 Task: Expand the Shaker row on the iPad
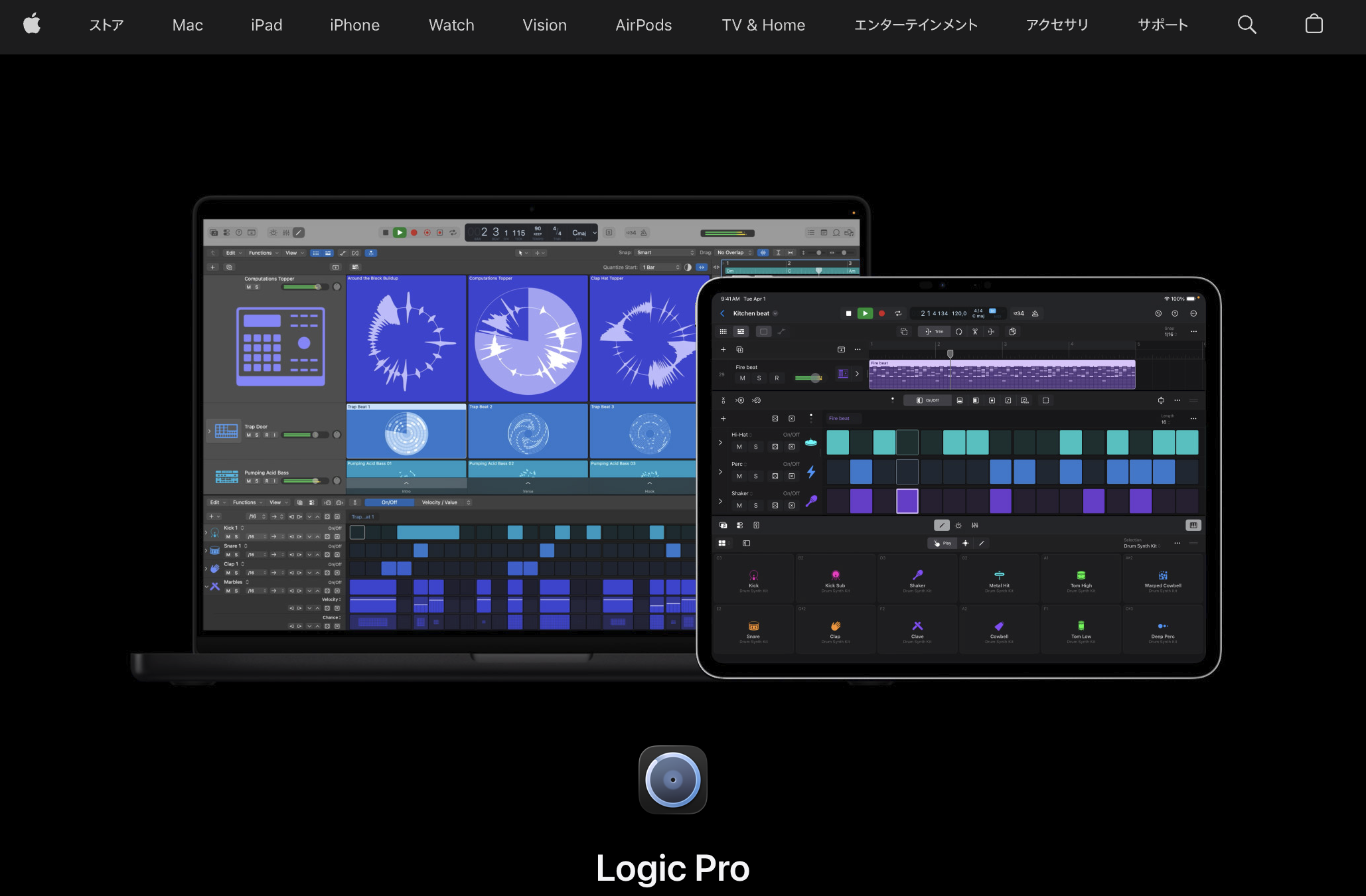coord(721,501)
